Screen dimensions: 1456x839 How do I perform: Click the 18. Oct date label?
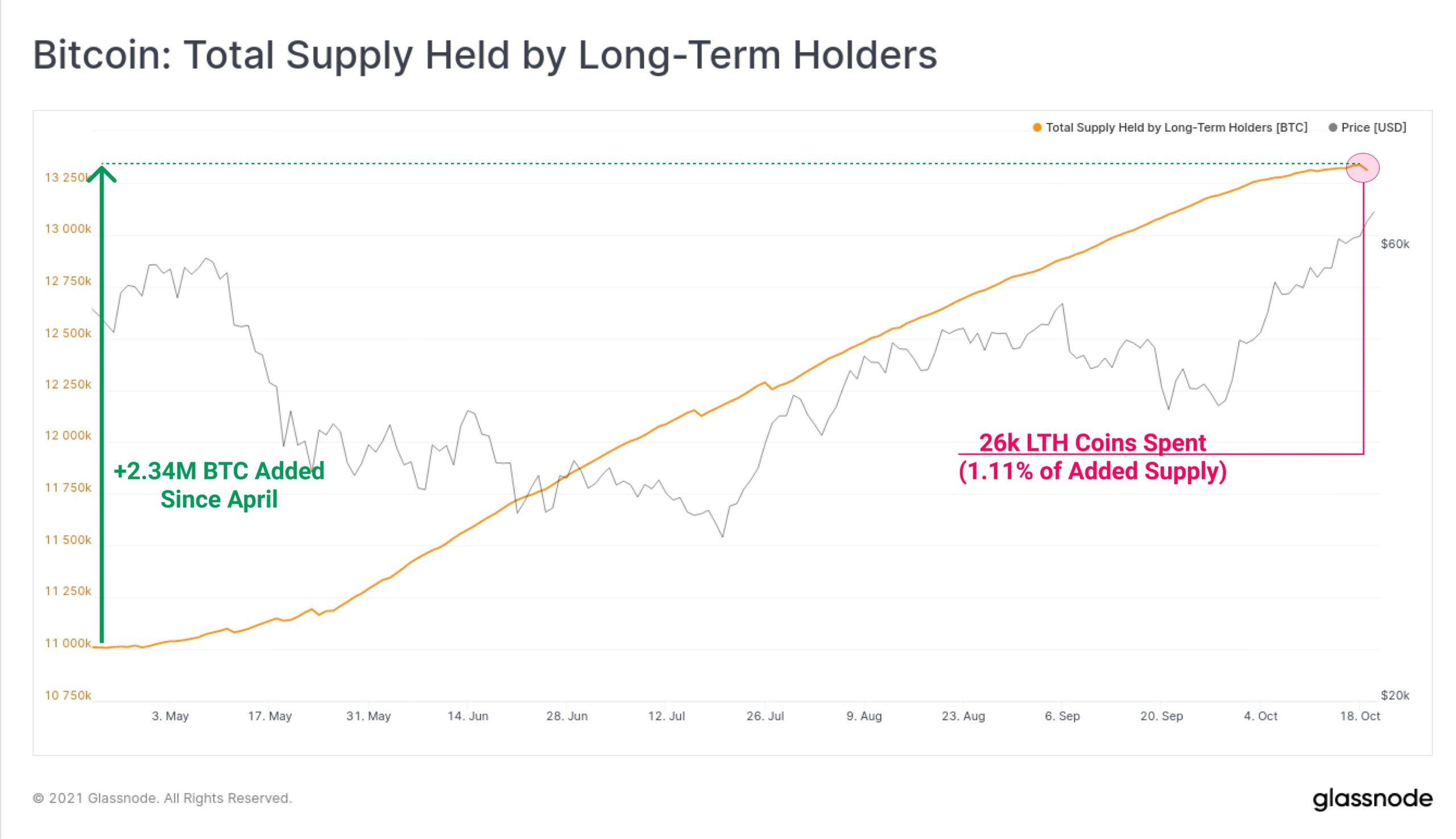(1360, 716)
